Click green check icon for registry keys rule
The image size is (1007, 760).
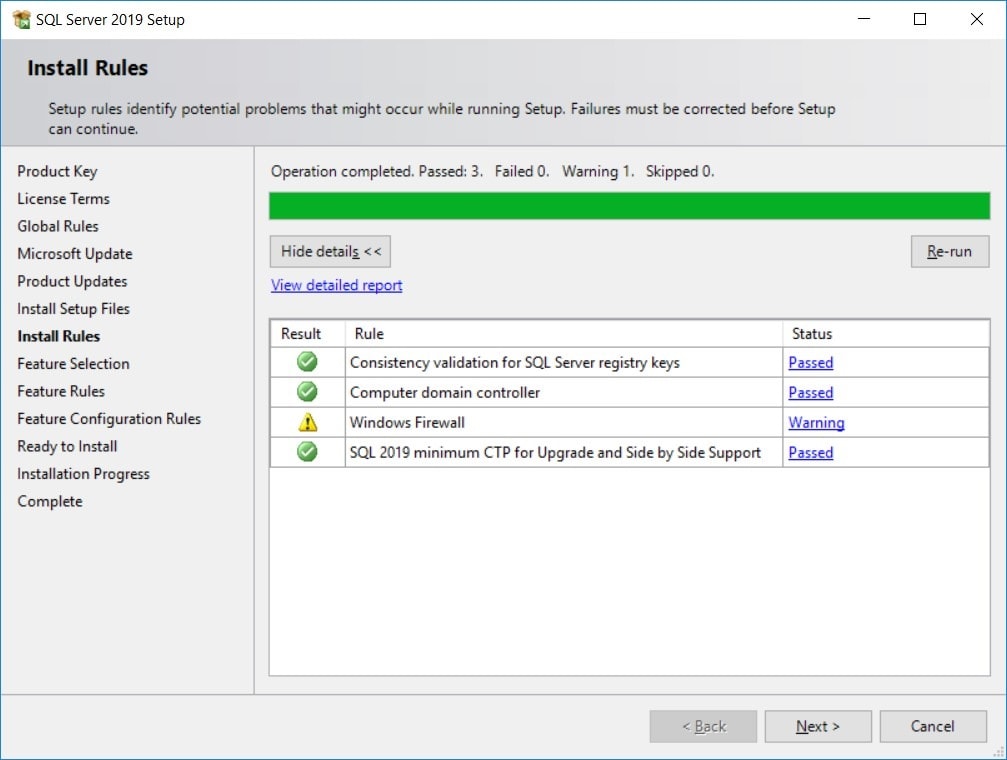pos(307,362)
